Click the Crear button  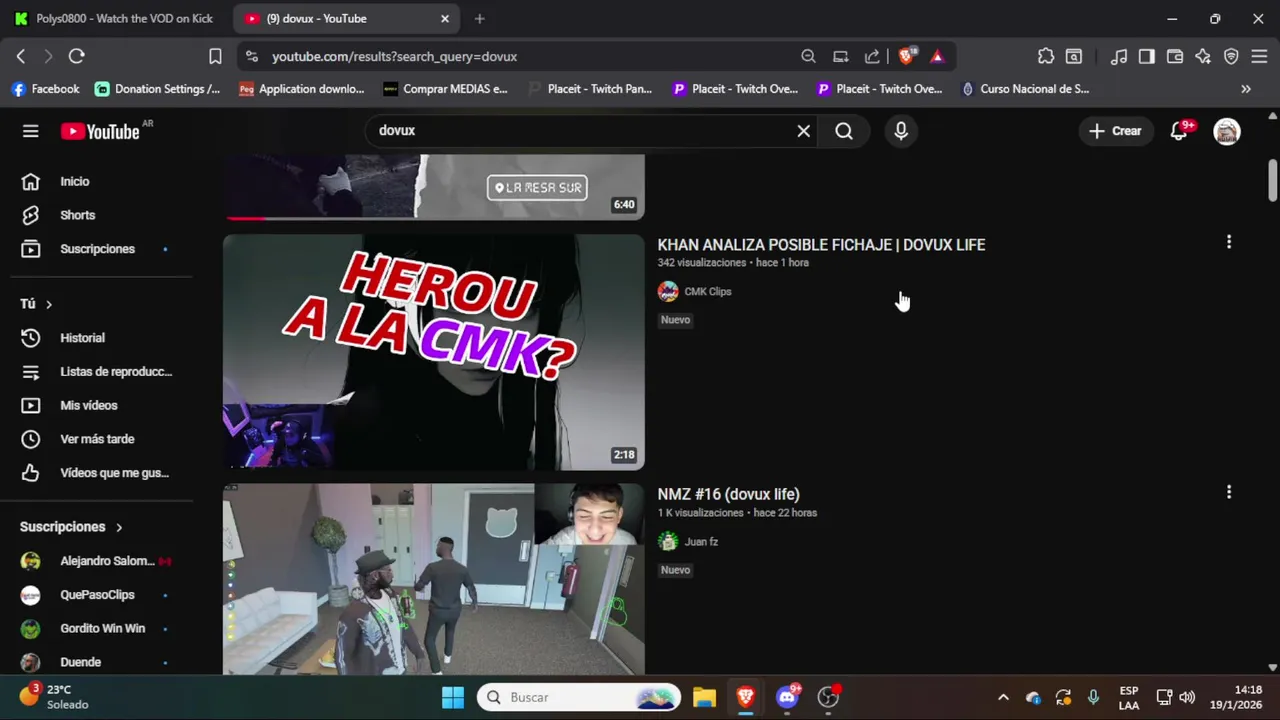tap(1115, 131)
